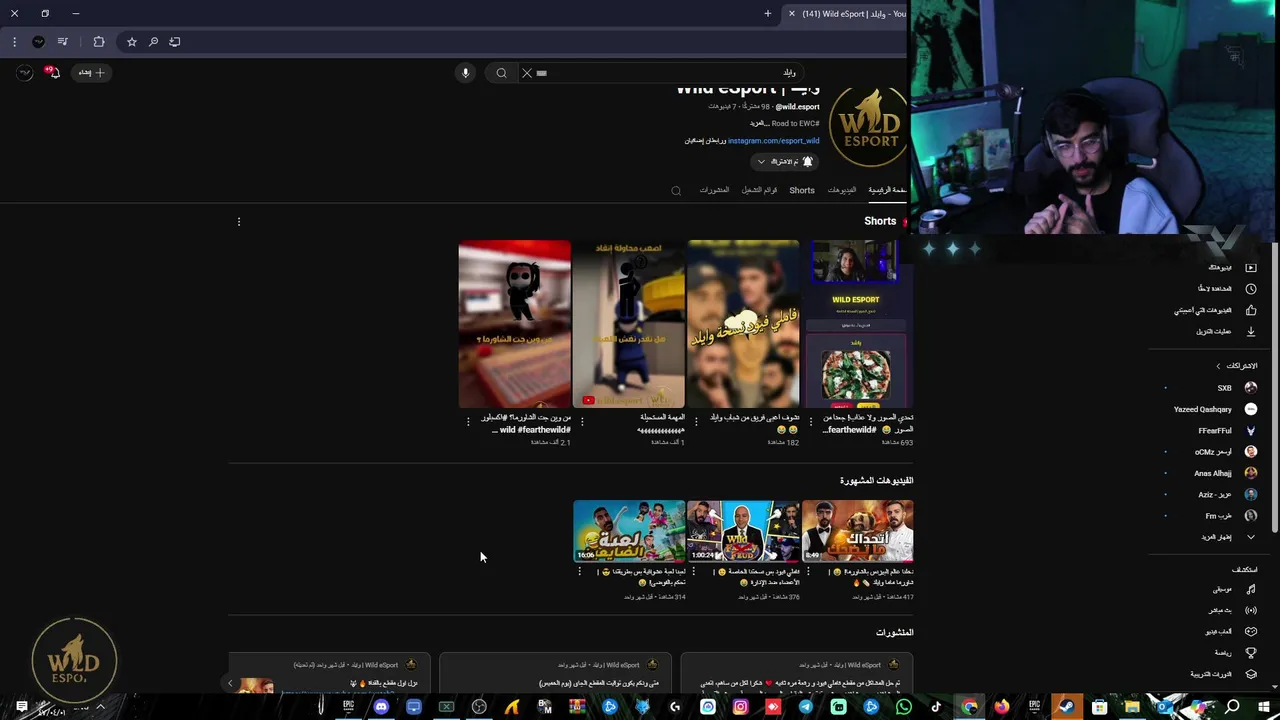Switch to the Posts channel tab
The width and height of the screenshot is (1280, 720).
point(714,190)
